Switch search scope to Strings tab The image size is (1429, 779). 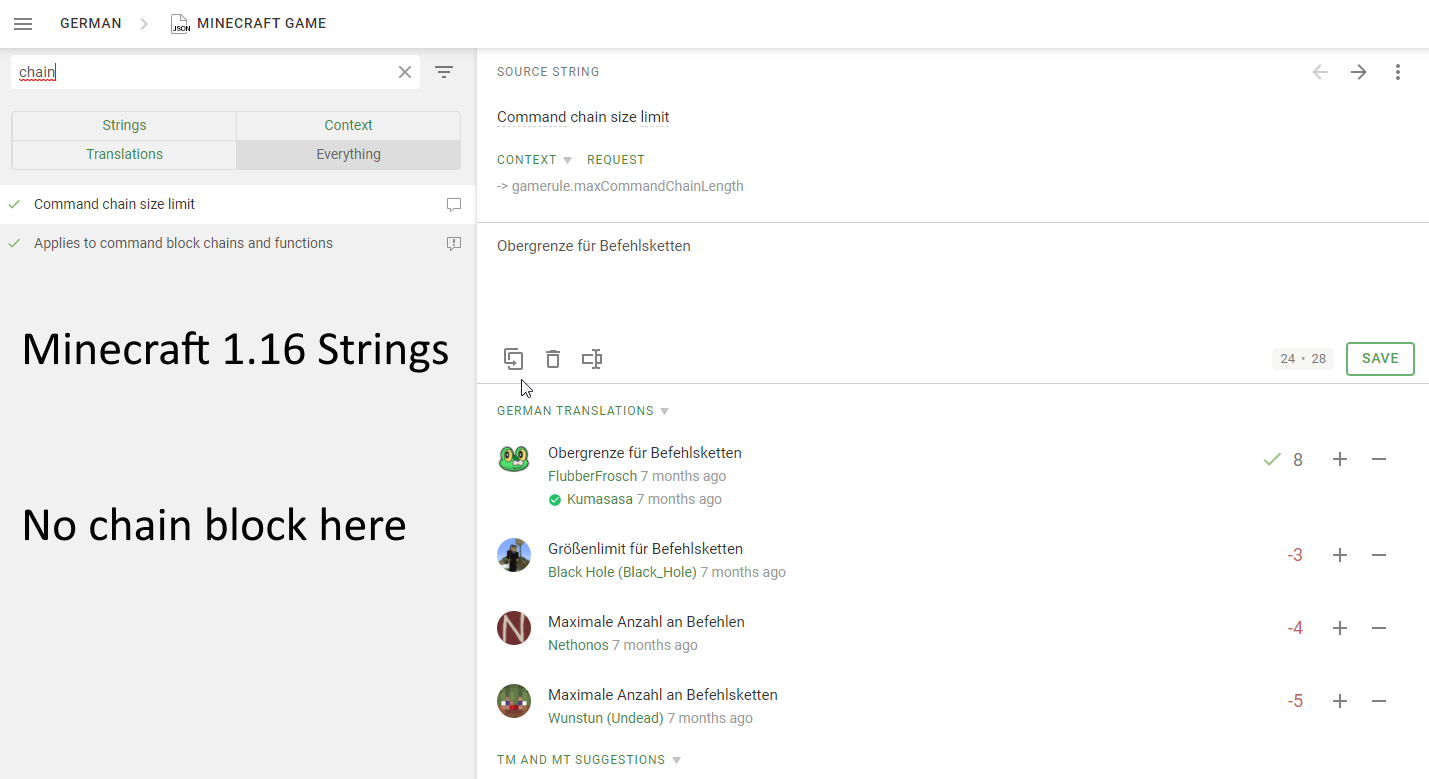point(124,125)
